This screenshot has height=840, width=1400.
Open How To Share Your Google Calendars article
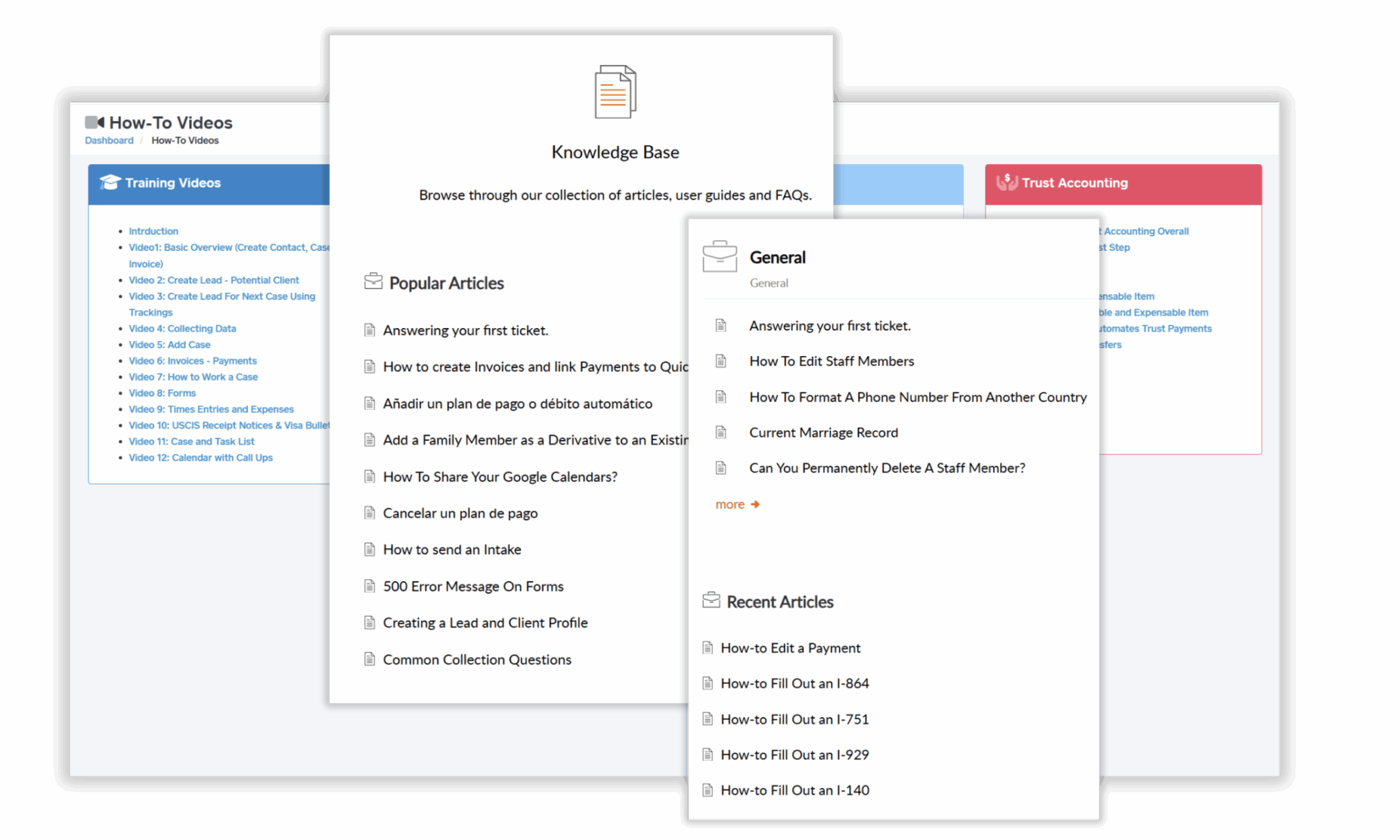coord(500,477)
